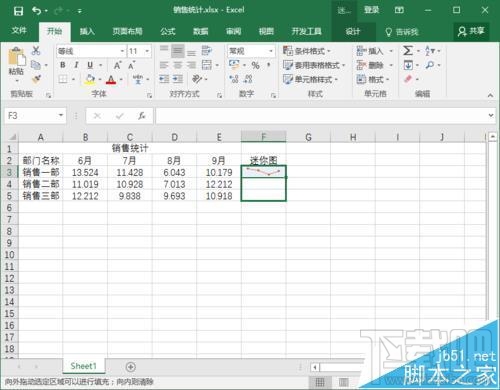Toggle top align in alignment group
Screen dimensions: 500x390
(164, 51)
